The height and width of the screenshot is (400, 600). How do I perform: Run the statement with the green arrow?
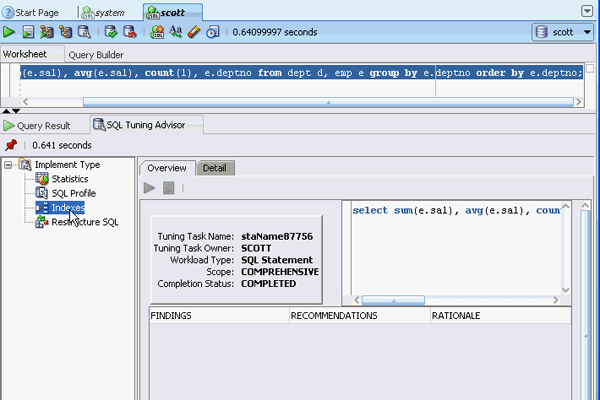tap(9, 32)
